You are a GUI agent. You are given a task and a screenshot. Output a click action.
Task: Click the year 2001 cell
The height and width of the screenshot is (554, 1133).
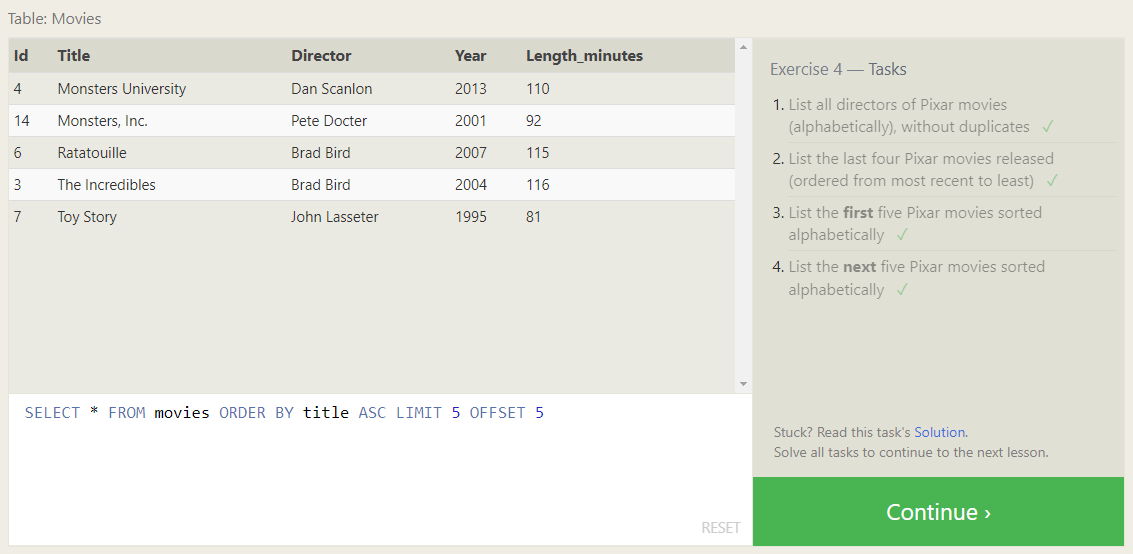click(x=470, y=121)
